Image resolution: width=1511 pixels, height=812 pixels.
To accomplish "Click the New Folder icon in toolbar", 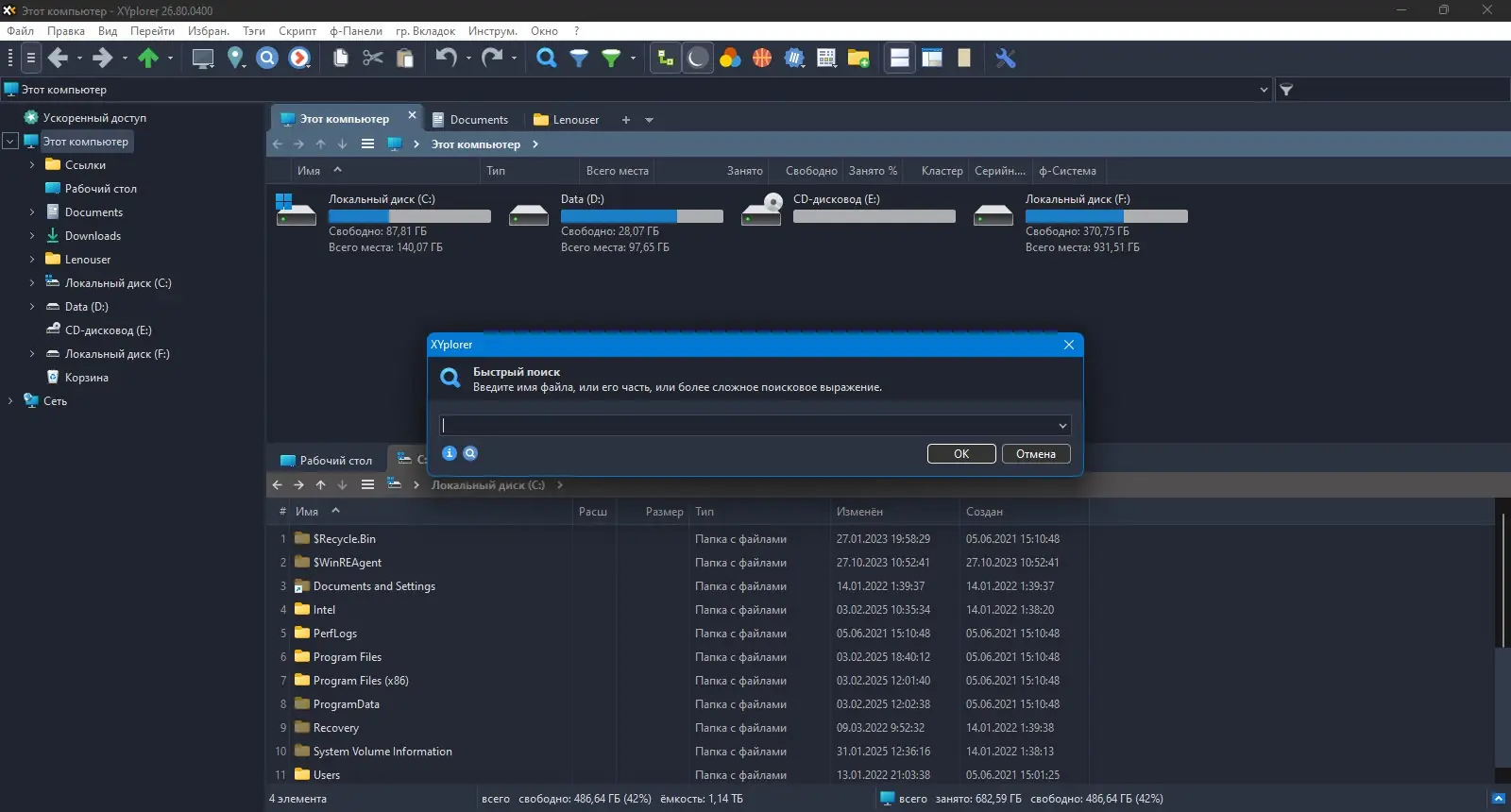I will click(858, 59).
